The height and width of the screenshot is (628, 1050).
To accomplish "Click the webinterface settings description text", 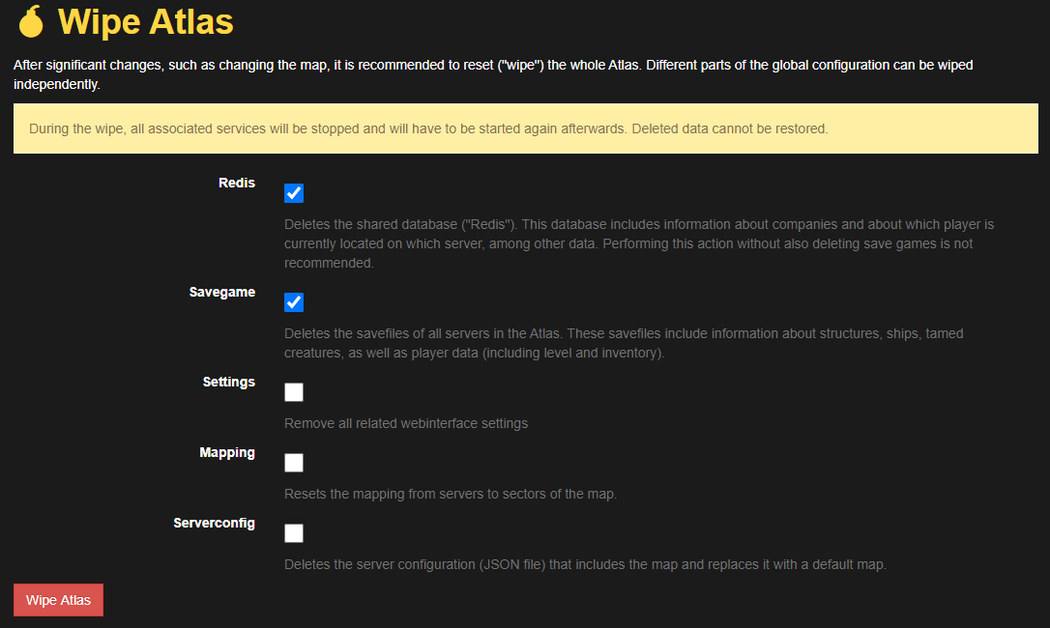I will (405, 423).
